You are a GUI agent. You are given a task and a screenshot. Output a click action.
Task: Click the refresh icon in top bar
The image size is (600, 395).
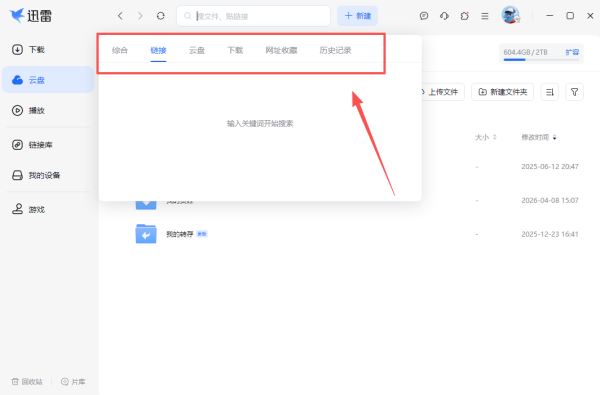click(161, 16)
